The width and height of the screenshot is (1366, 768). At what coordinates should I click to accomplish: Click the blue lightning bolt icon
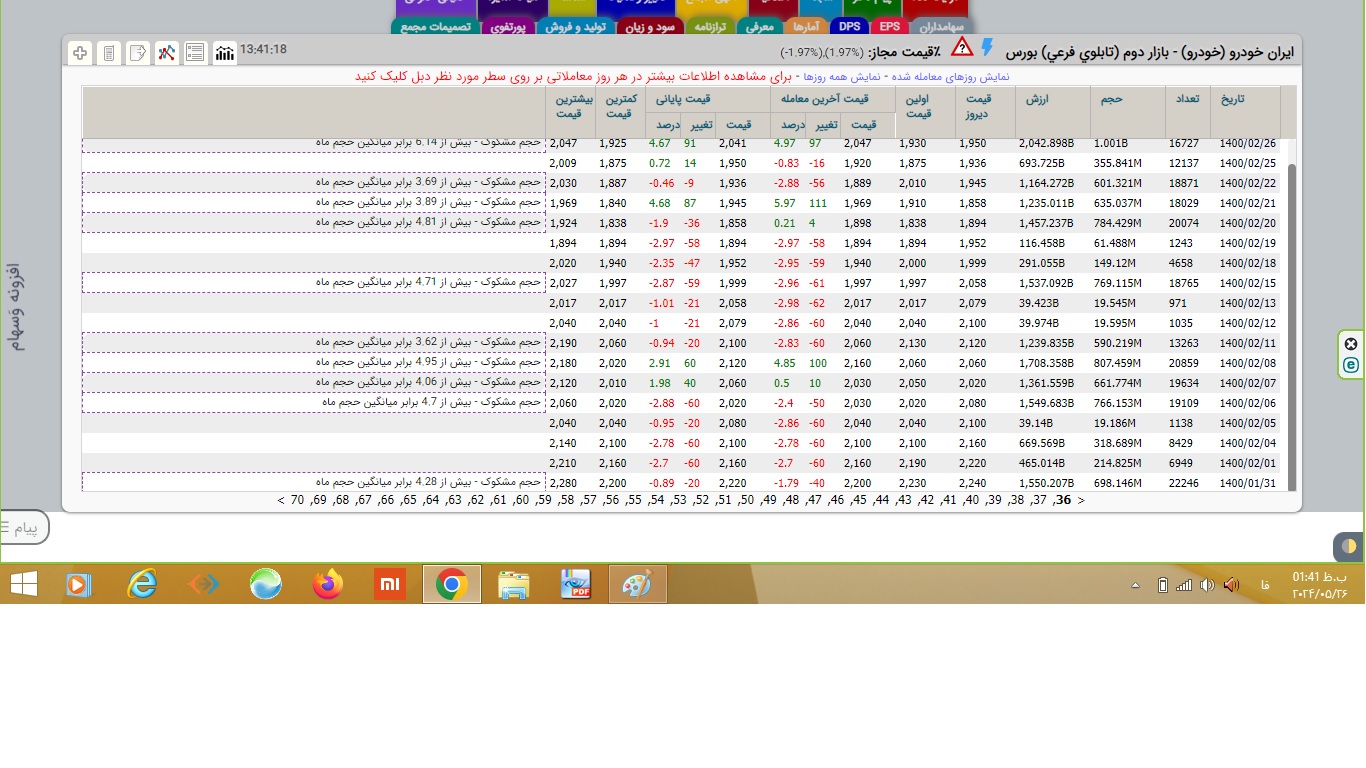[987, 48]
